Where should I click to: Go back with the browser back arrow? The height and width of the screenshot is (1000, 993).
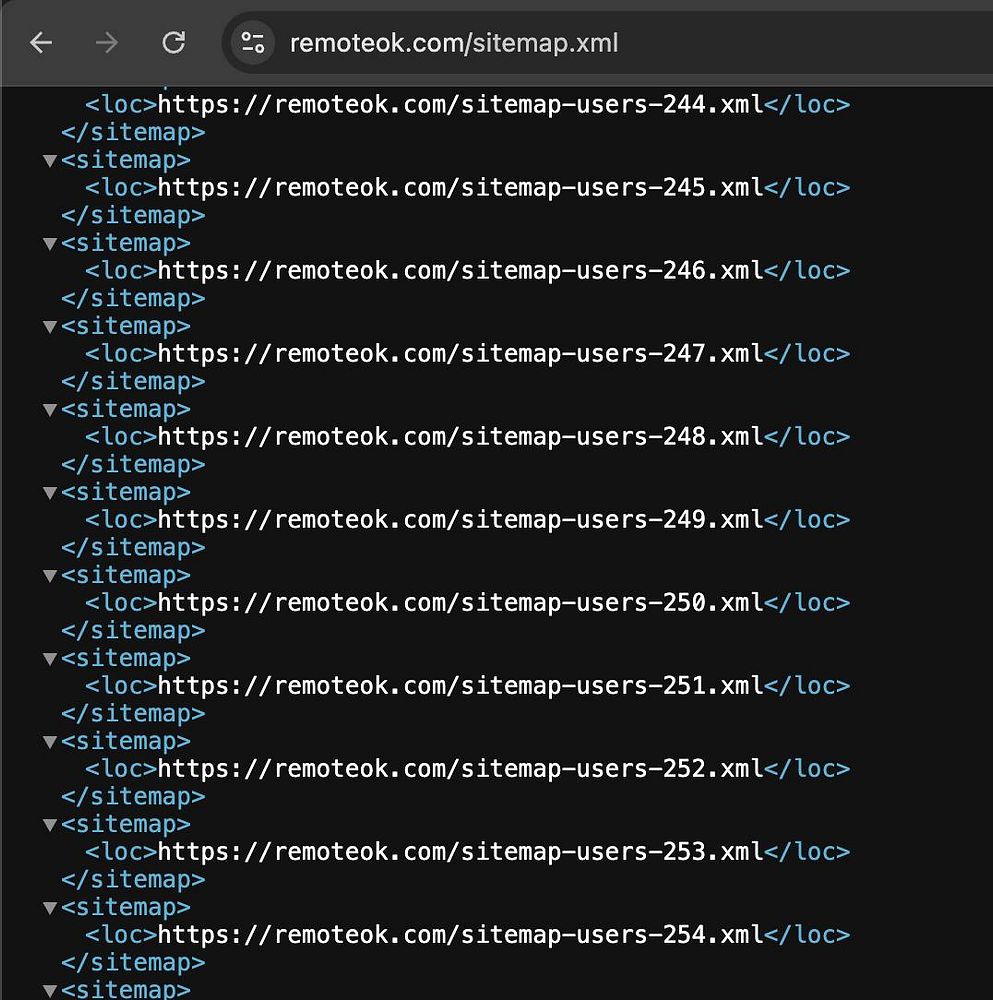coord(41,43)
